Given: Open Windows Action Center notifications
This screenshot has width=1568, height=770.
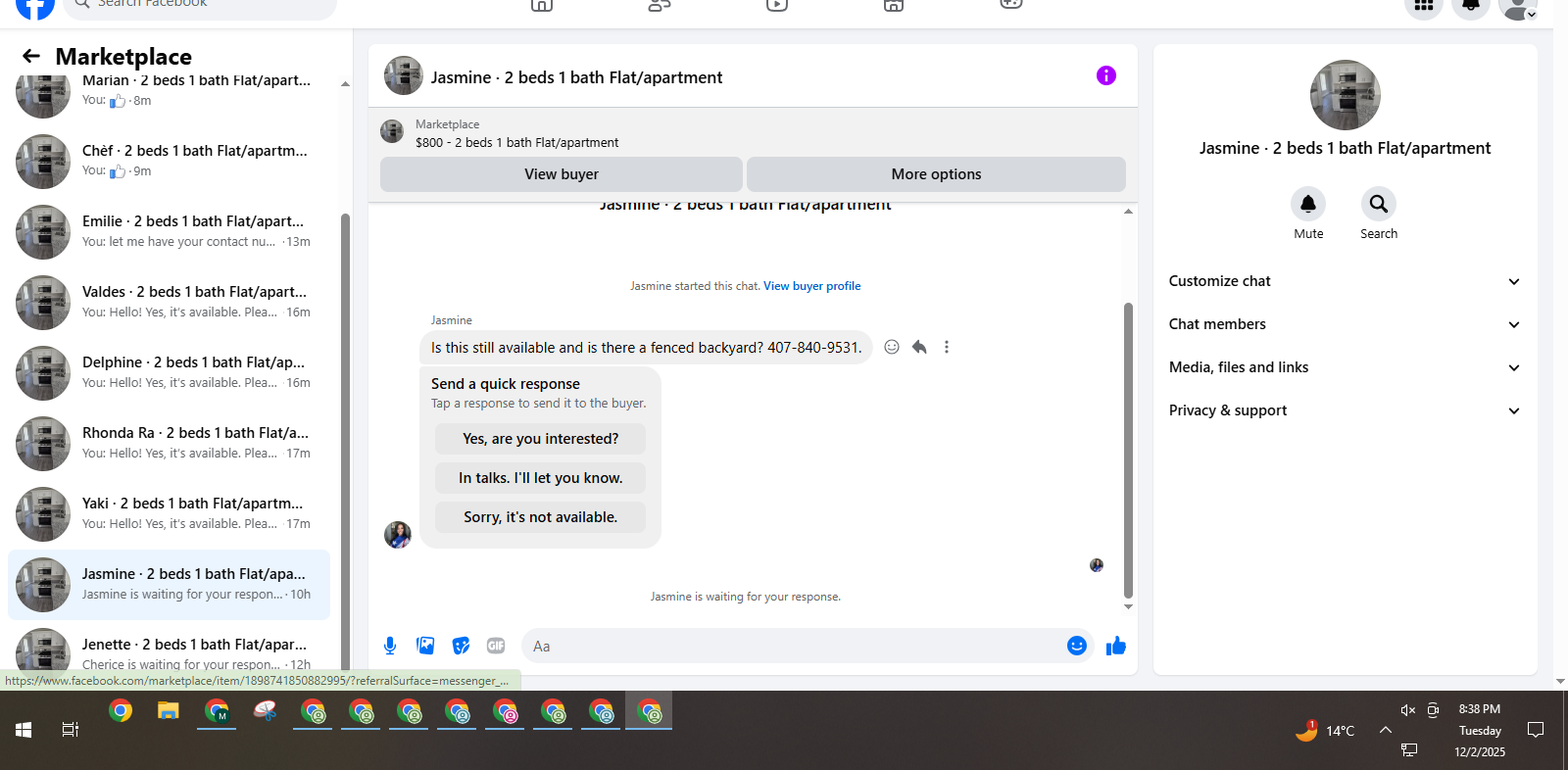Looking at the screenshot, I should (x=1536, y=730).
